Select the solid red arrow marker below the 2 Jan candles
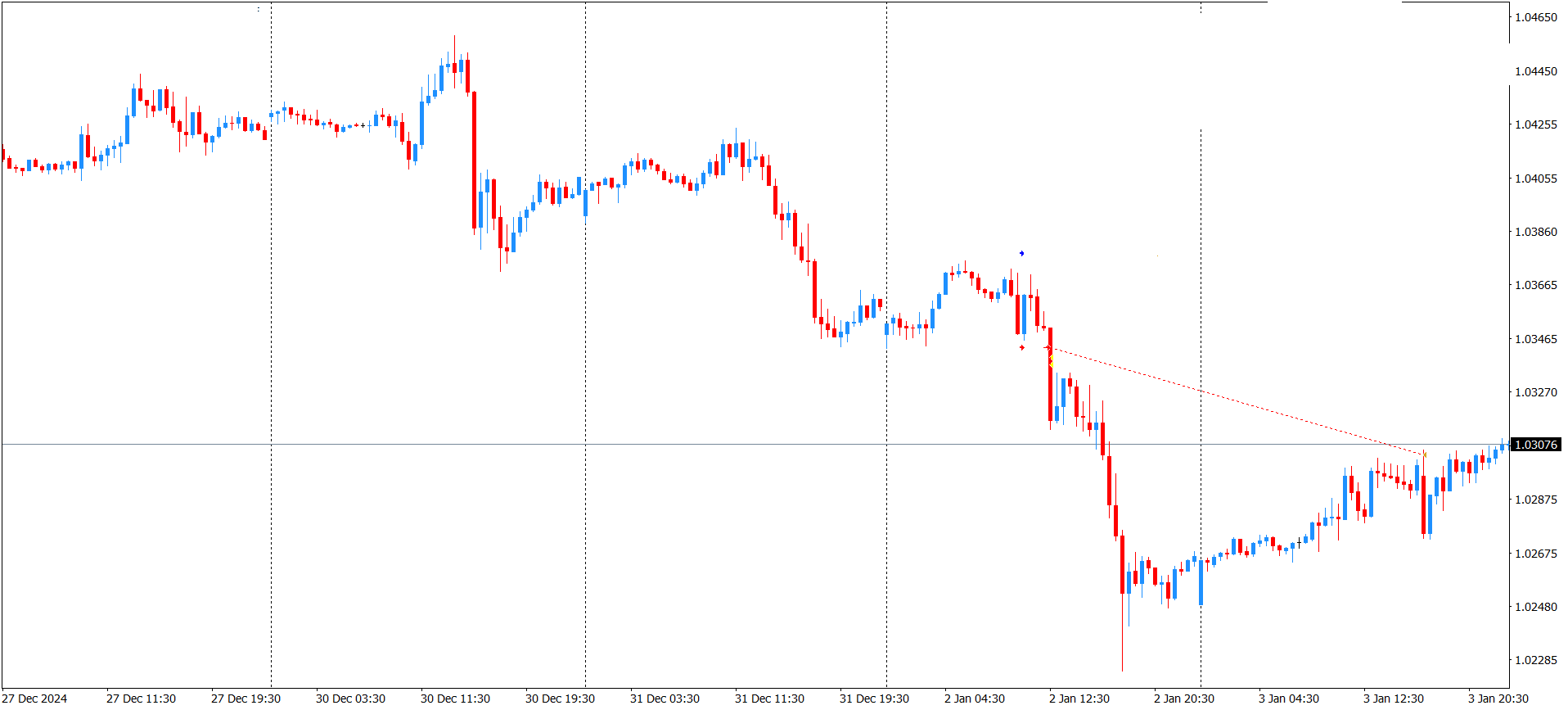 tap(1021, 348)
